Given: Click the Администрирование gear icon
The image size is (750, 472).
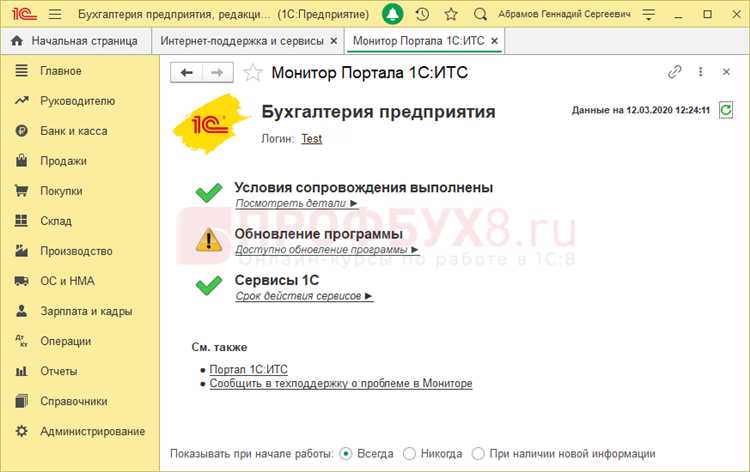Looking at the screenshot, I should tap(21, 431).
